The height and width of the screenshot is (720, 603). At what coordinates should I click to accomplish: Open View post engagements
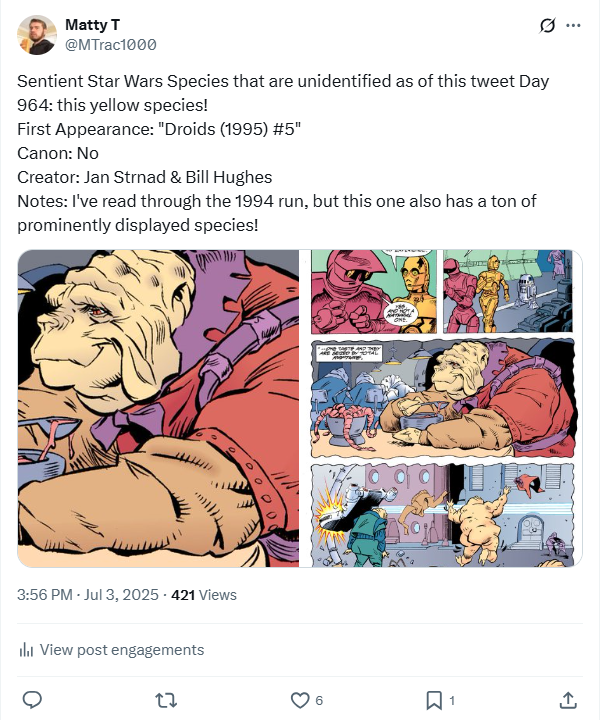121,650
